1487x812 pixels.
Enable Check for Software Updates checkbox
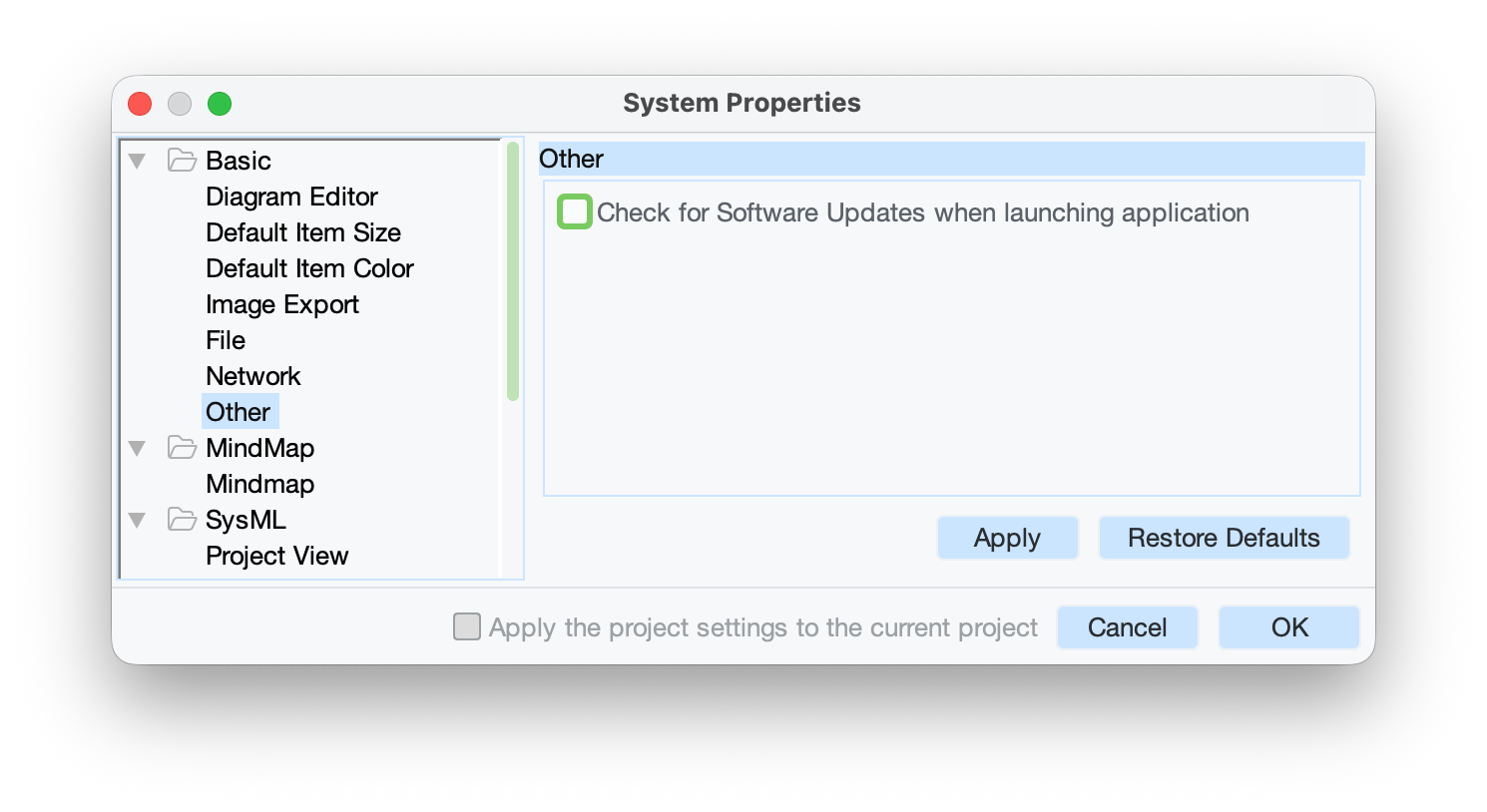(x=575, y=212)
